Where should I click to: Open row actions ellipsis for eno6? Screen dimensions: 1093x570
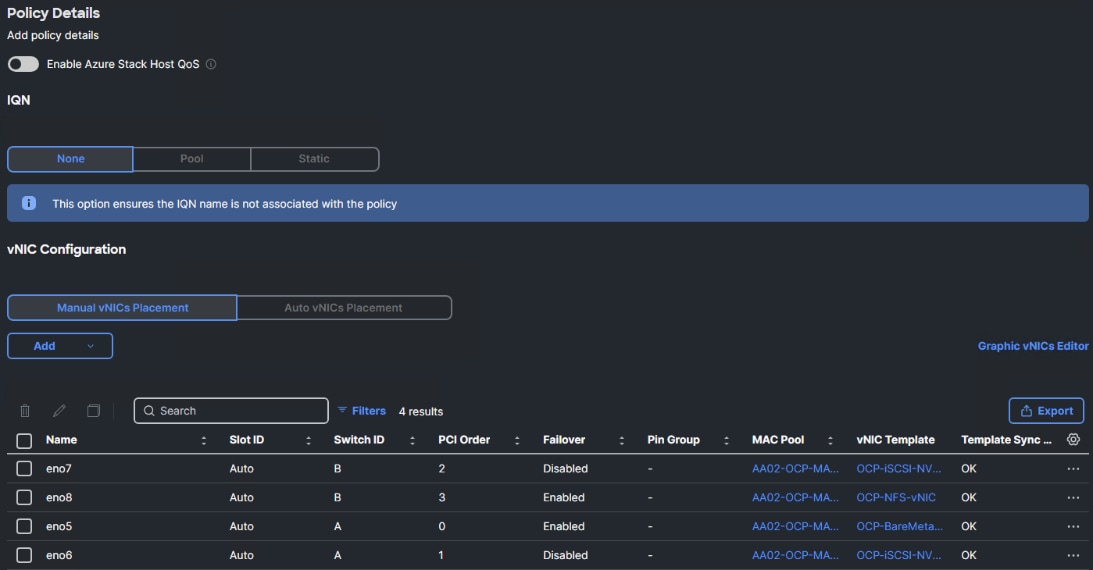(1074, 556)
